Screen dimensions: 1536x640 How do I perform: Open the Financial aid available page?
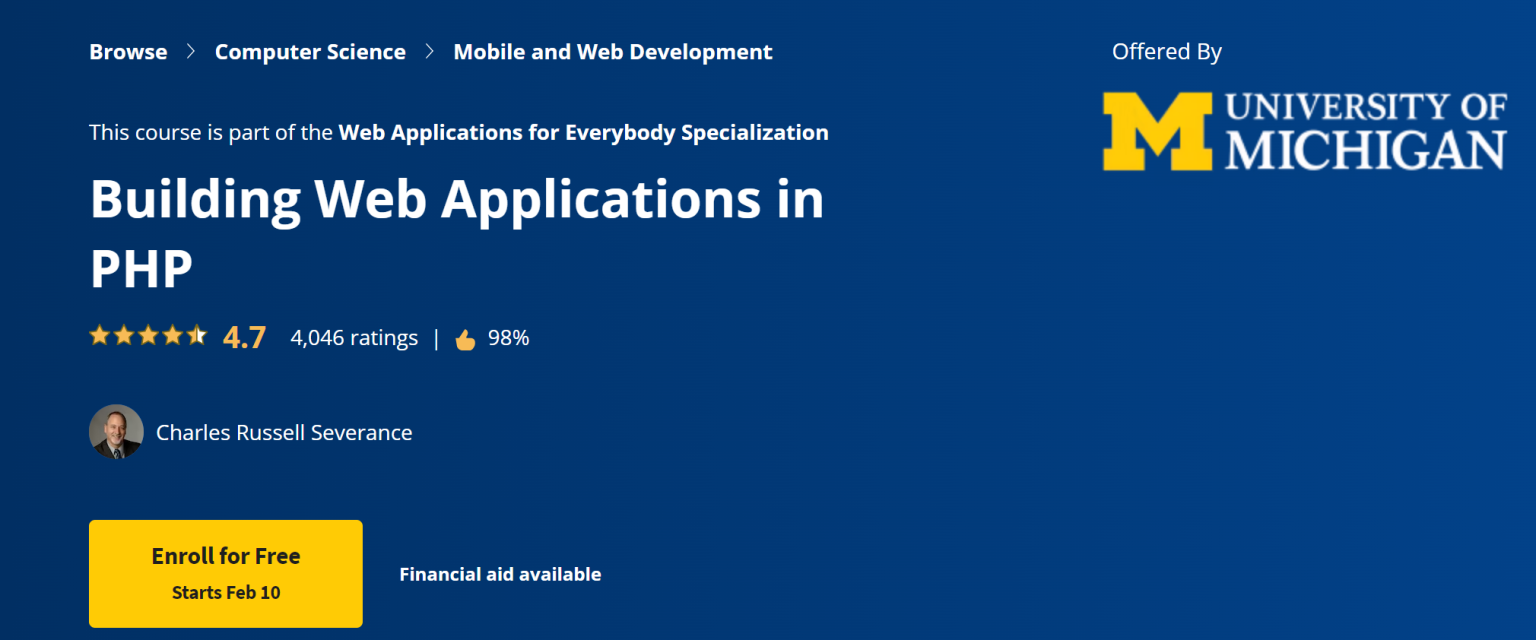(x=500, y=574)
